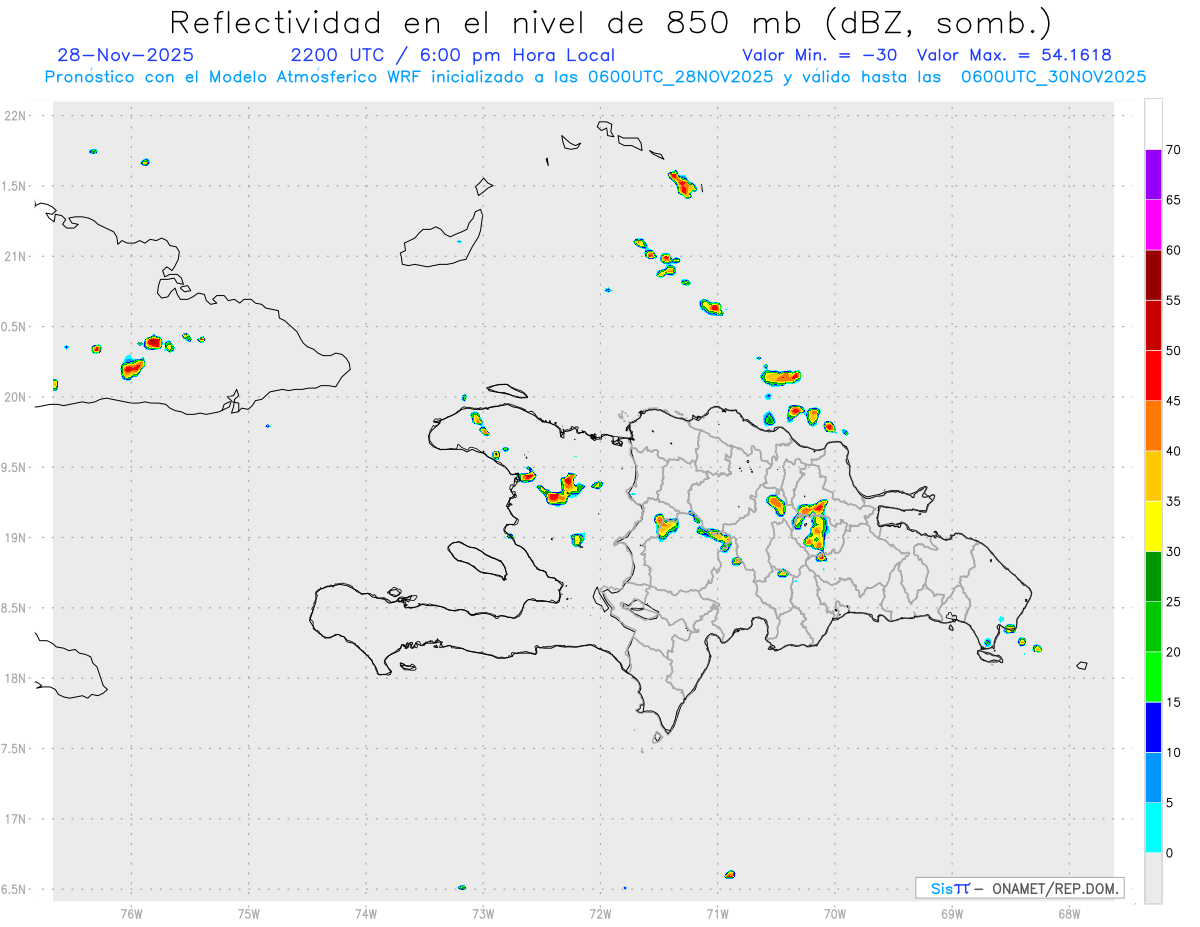Click the '75W' longitude label

click(249, 913)
